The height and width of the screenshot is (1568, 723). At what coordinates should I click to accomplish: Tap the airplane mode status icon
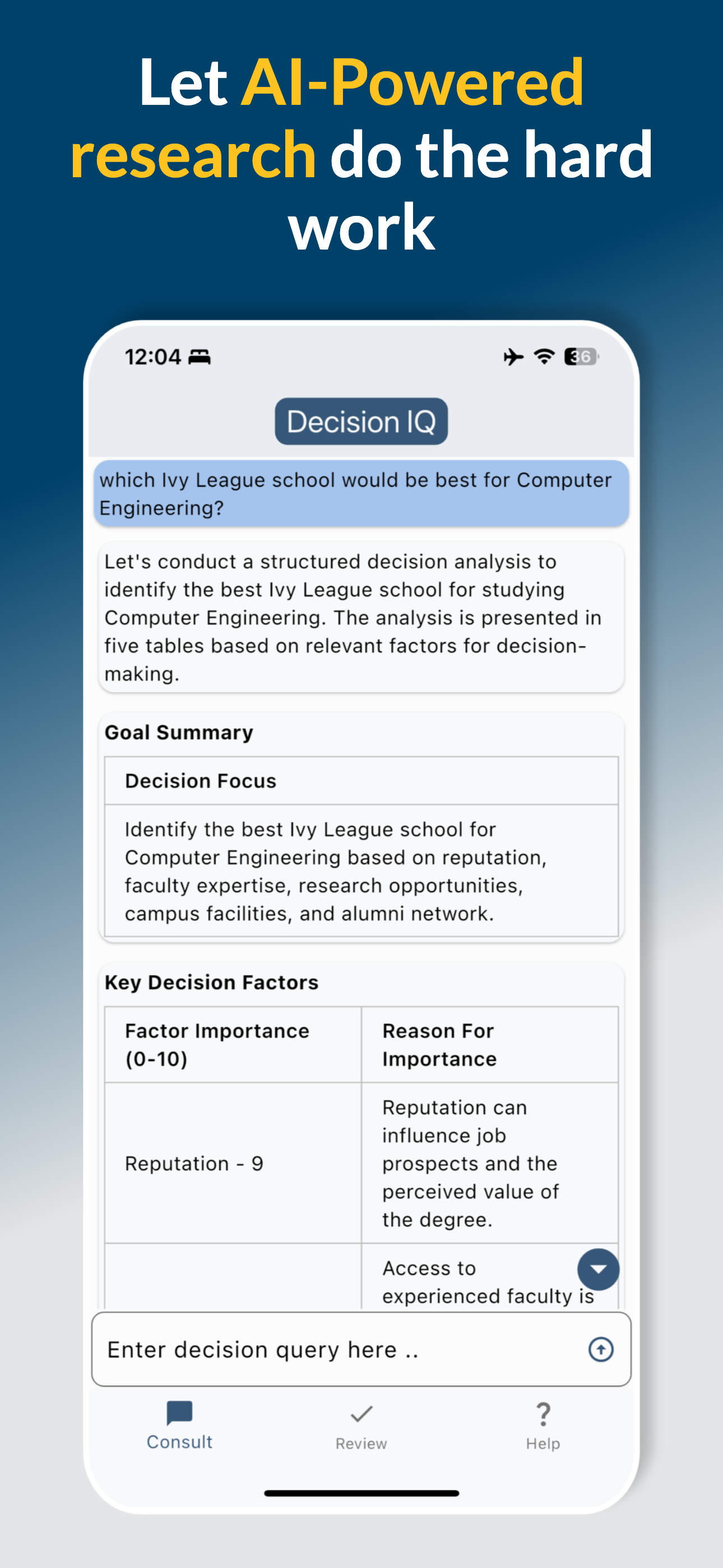pyautogui.click(x=513, y=357)
